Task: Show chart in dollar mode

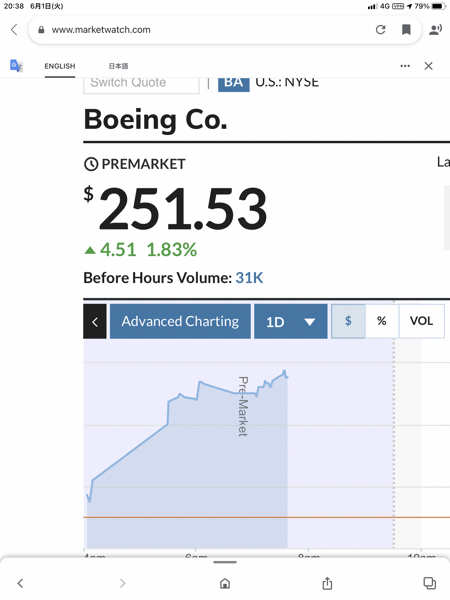Action: pyautogui.click(x=348, y=321)
